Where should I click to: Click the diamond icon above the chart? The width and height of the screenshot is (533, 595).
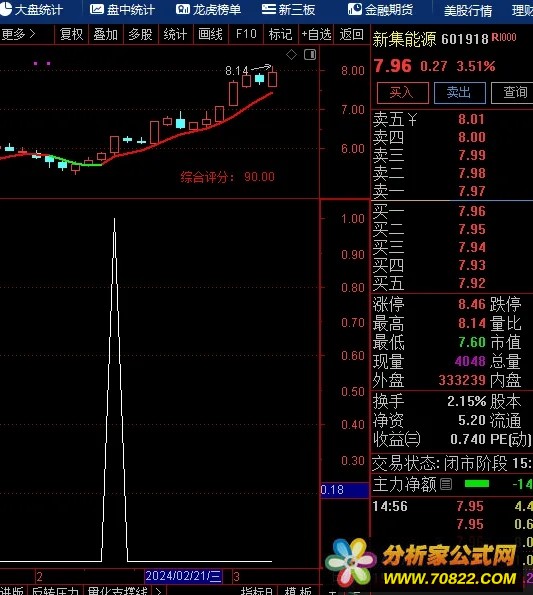291,55
